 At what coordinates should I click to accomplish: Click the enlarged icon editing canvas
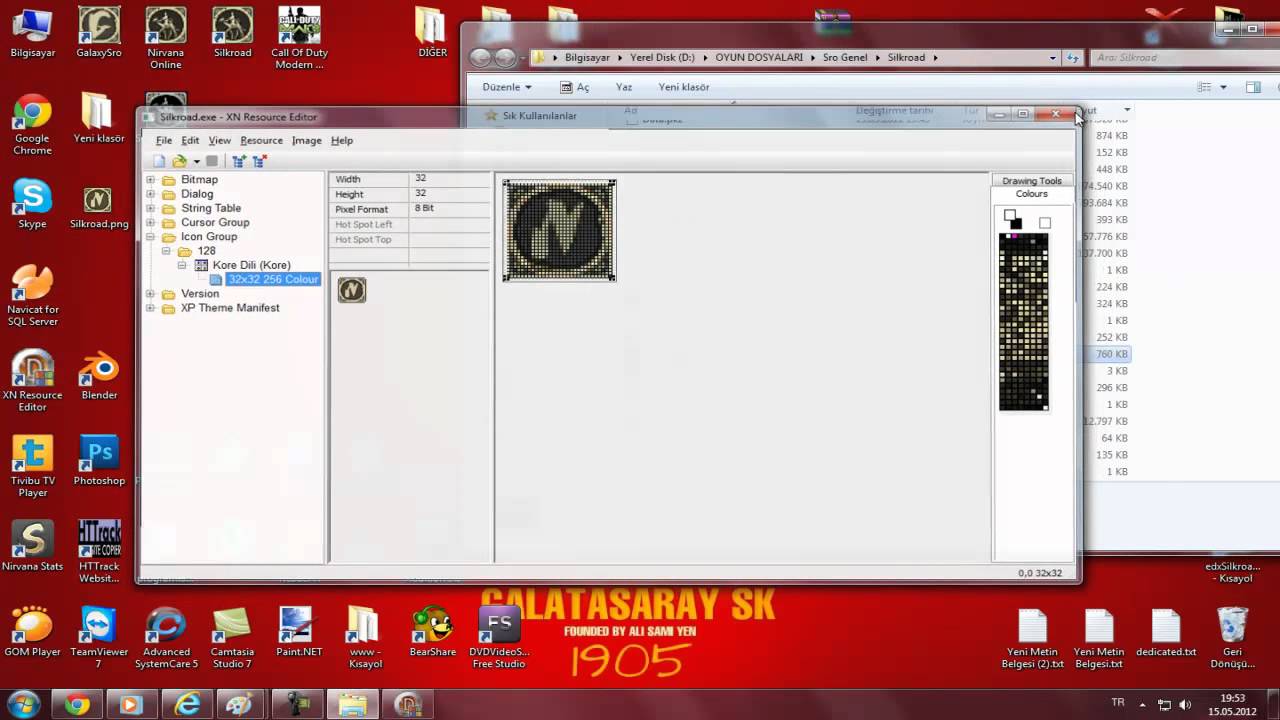coord(559,230)
